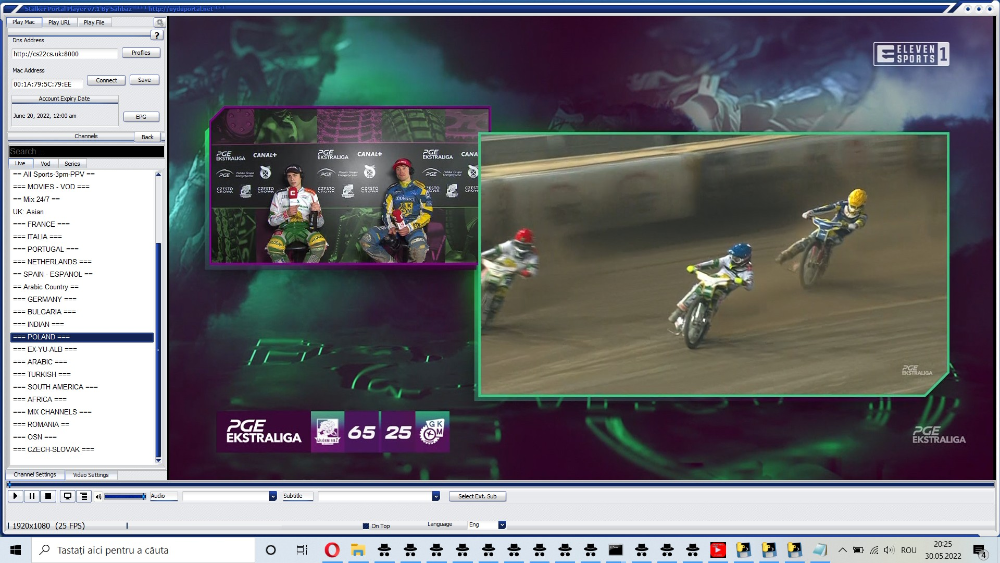
Task: Show hidden tray icons chevron
Action: (x=842, y=550)
